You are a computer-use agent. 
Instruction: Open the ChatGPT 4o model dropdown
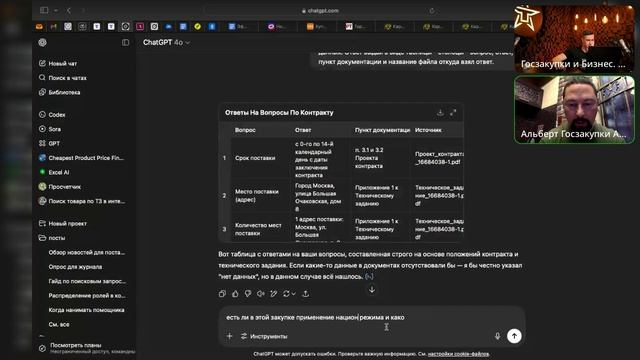tap(166, 42)
